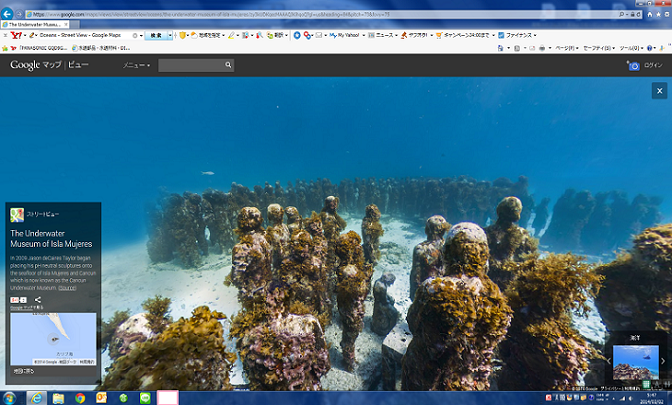This screenshot has height=405, width=672.
Task: Open File Explorer folder in taskbar
Action: (58, 398)
